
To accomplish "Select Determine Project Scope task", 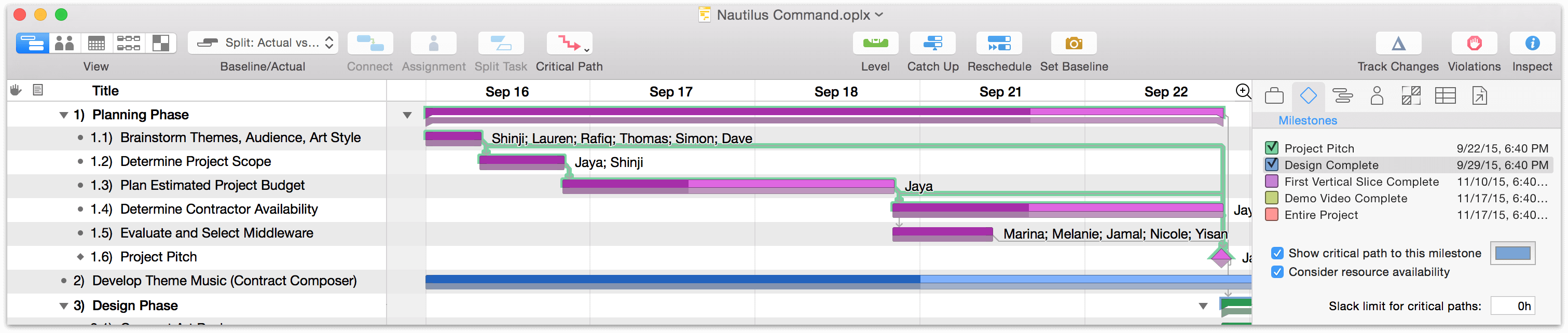I will 196,161.
